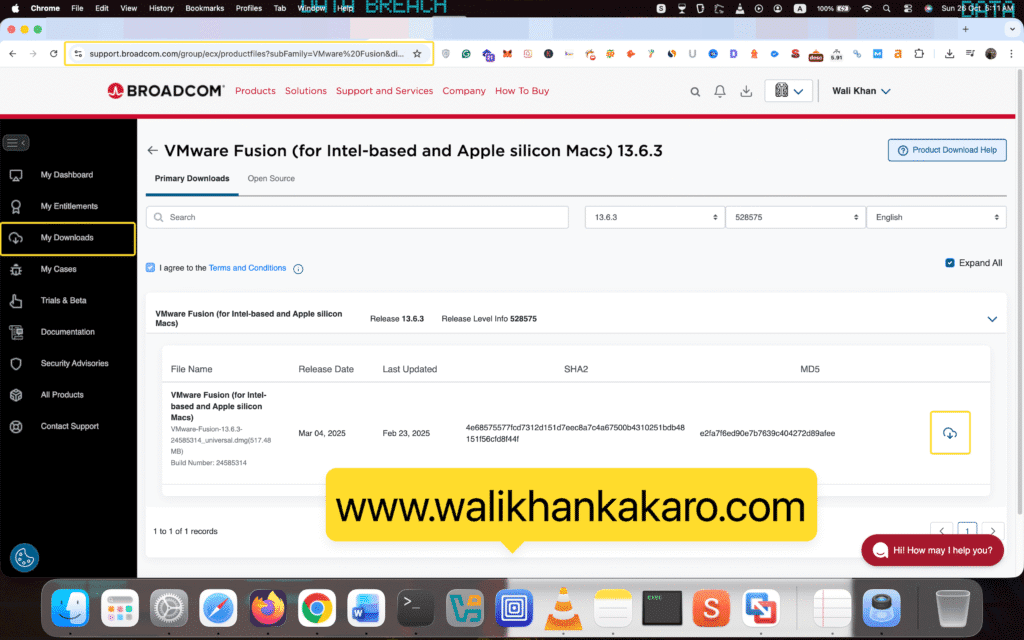Click the header download tray icon
The image size is (1024, 640).
[746, 92]
